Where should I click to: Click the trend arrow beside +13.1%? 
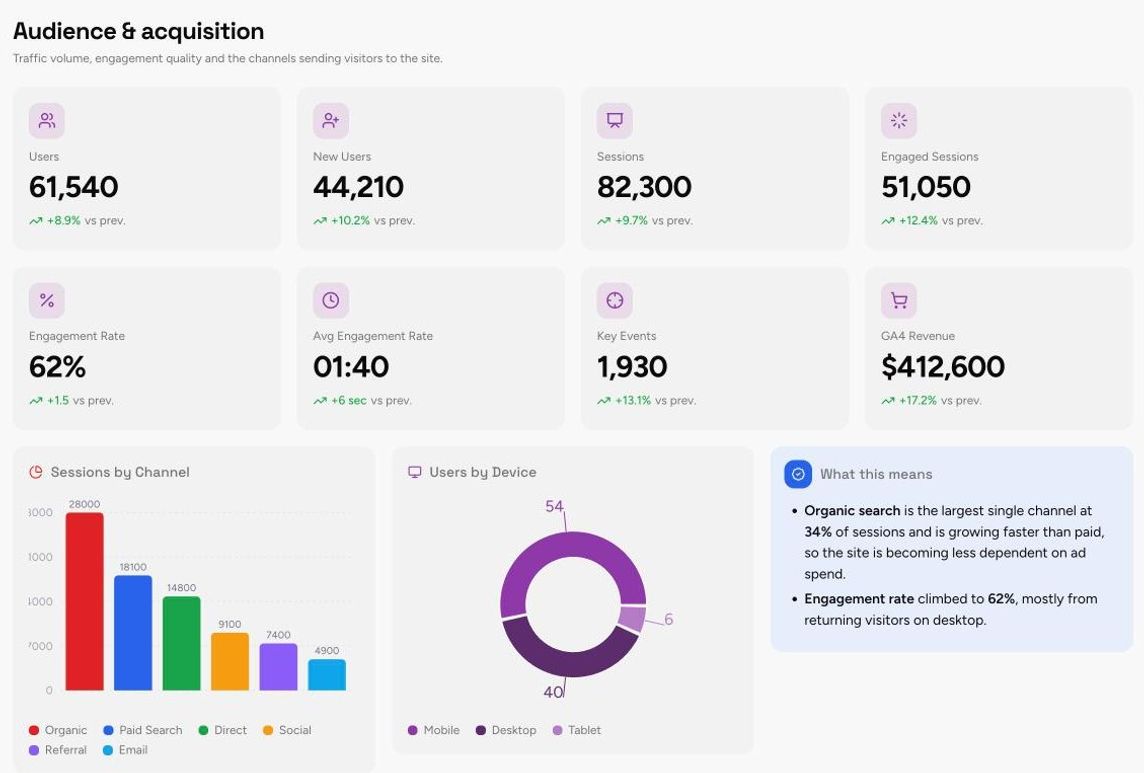coord(603,400)
